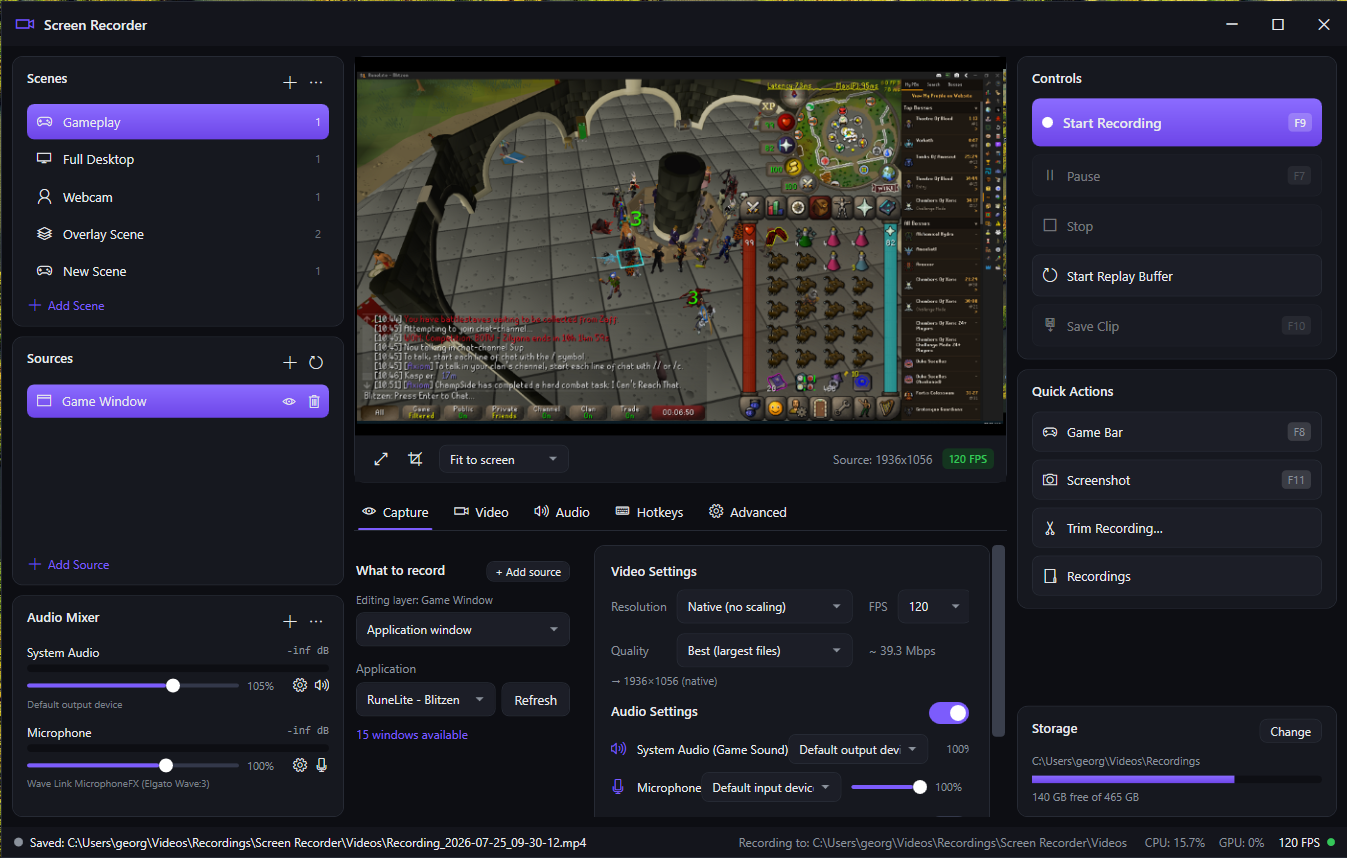Click the + Add source button in What to record
The width and height of the screenshot is (1347, 858).
[528, 572]
